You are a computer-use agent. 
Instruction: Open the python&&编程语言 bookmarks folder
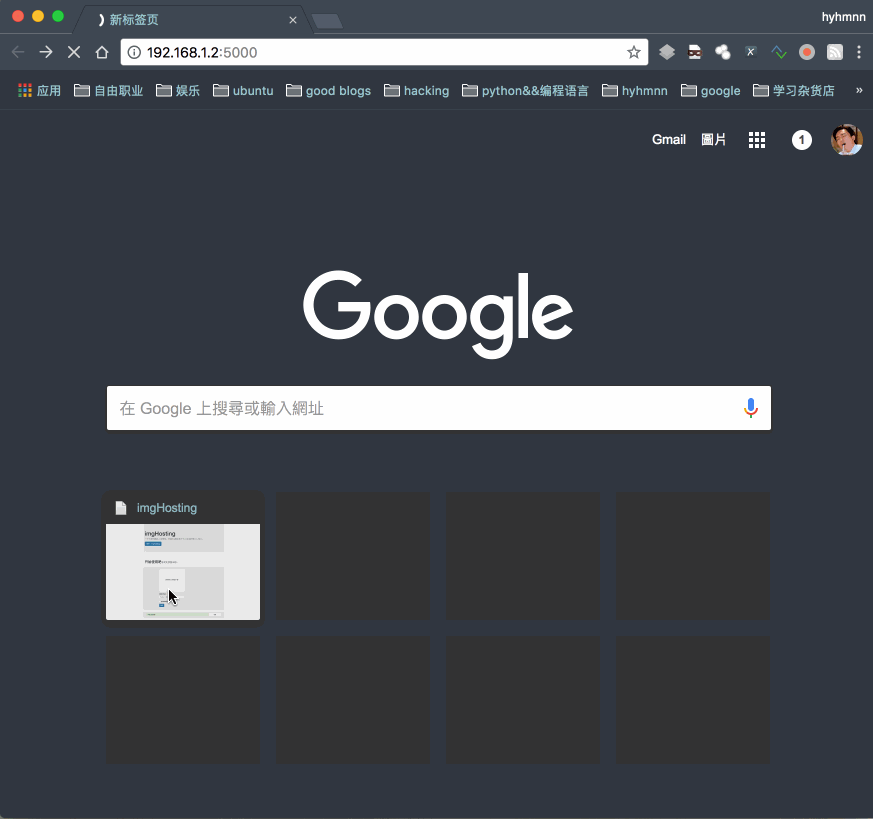tap(525, 91)
